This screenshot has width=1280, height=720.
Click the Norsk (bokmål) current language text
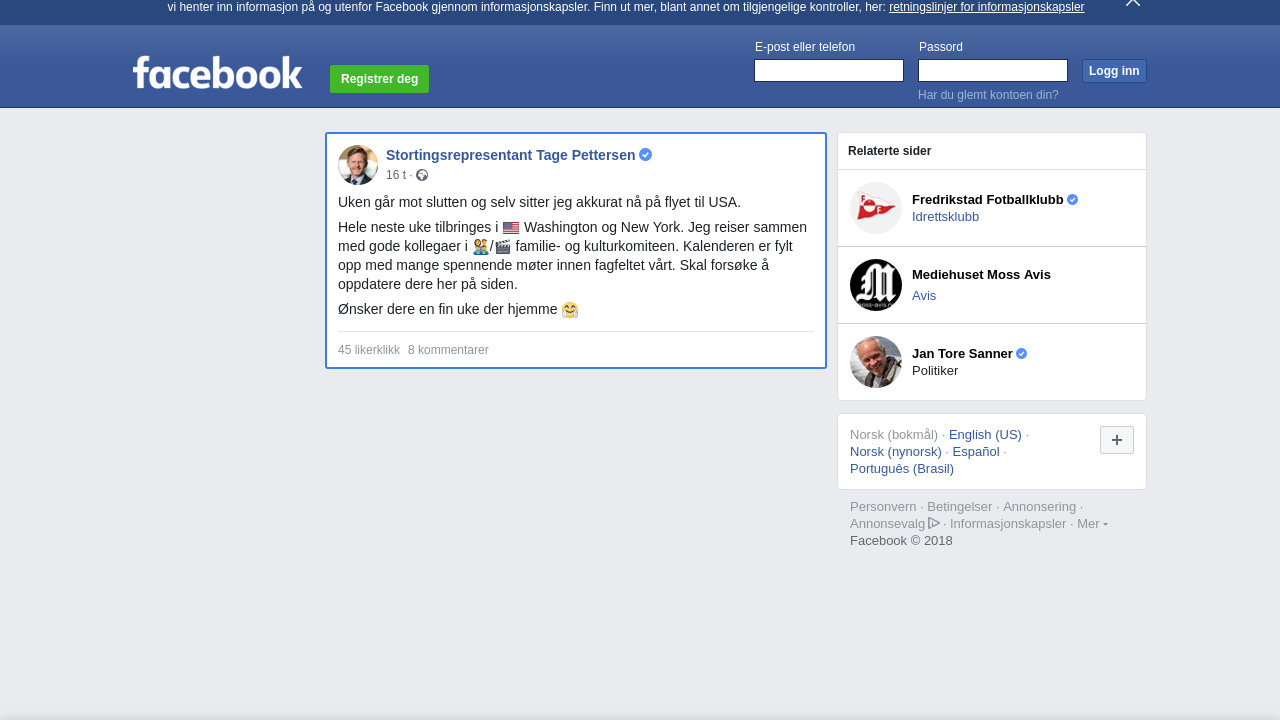894,435
